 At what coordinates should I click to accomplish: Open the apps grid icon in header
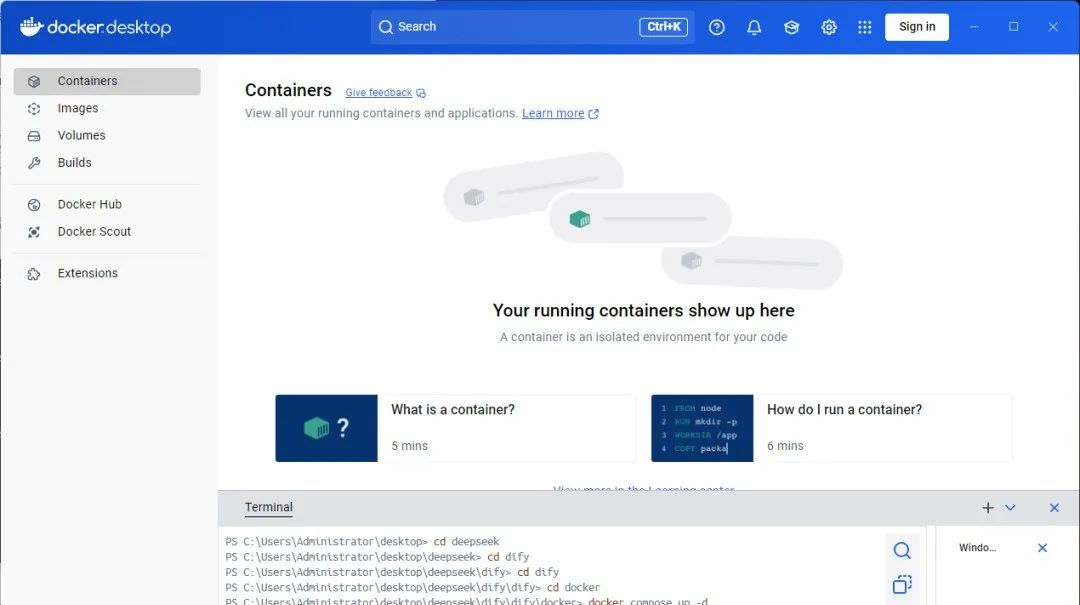pos(864,27)
